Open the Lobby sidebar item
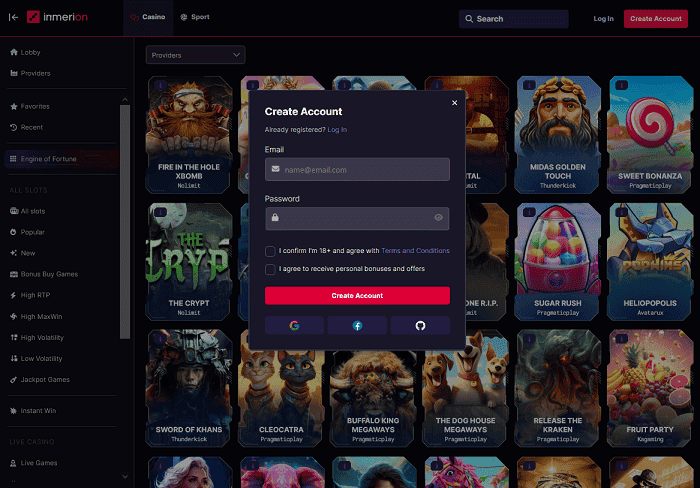The image size is (700, 488). click(25, 52)
